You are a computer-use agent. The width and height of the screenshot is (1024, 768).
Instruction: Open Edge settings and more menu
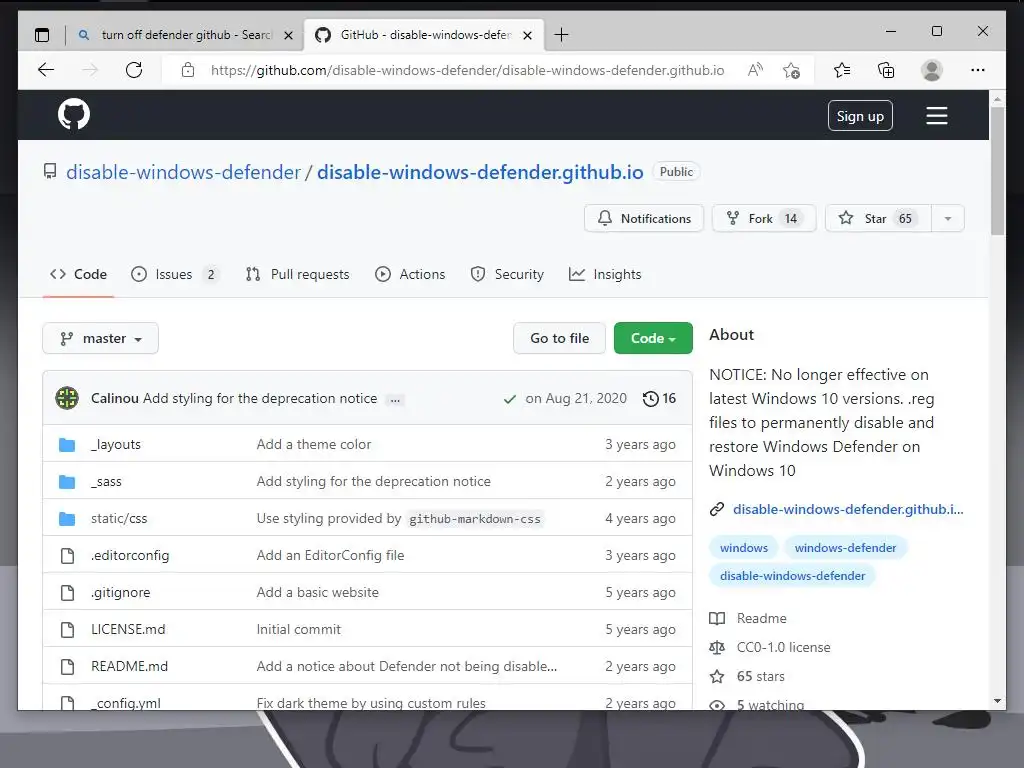(x=978, y=70)
